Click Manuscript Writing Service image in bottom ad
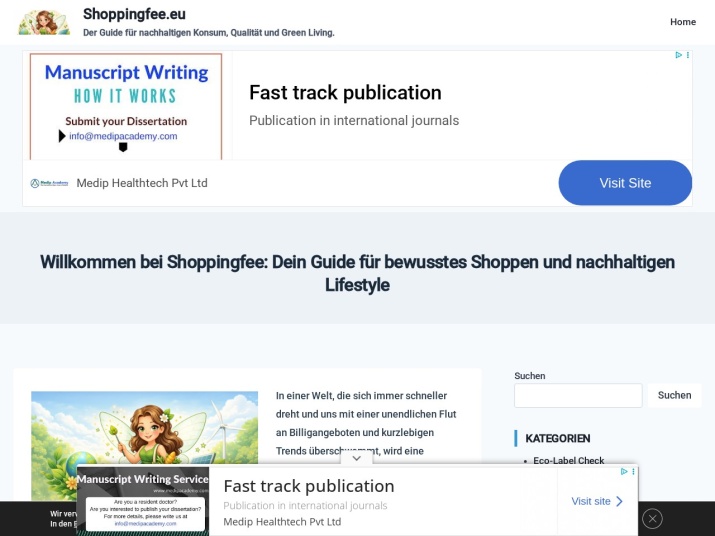The width and height of the screenshot is (715, 536). [143, 500]
